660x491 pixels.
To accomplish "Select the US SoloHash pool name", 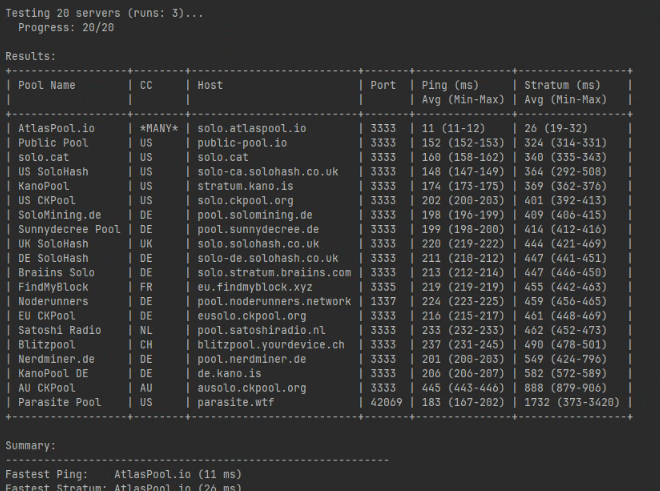I will tap(53, 172).
